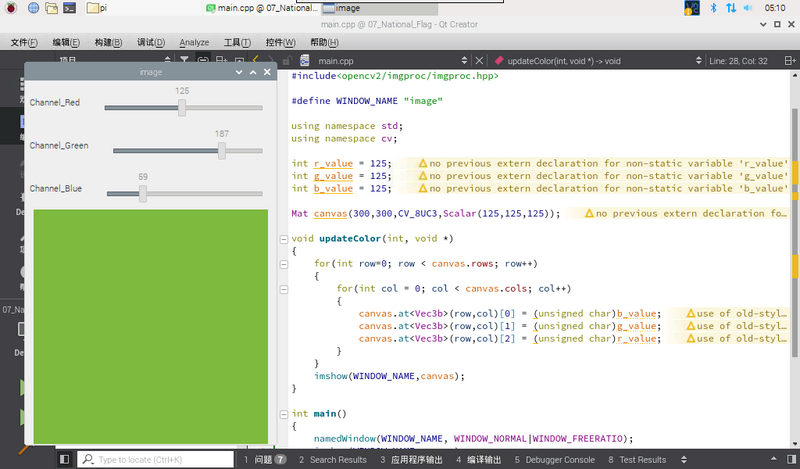Open the Raspberry Pi main menu
This screenshot has height=469, width=800.
[11, 8]
